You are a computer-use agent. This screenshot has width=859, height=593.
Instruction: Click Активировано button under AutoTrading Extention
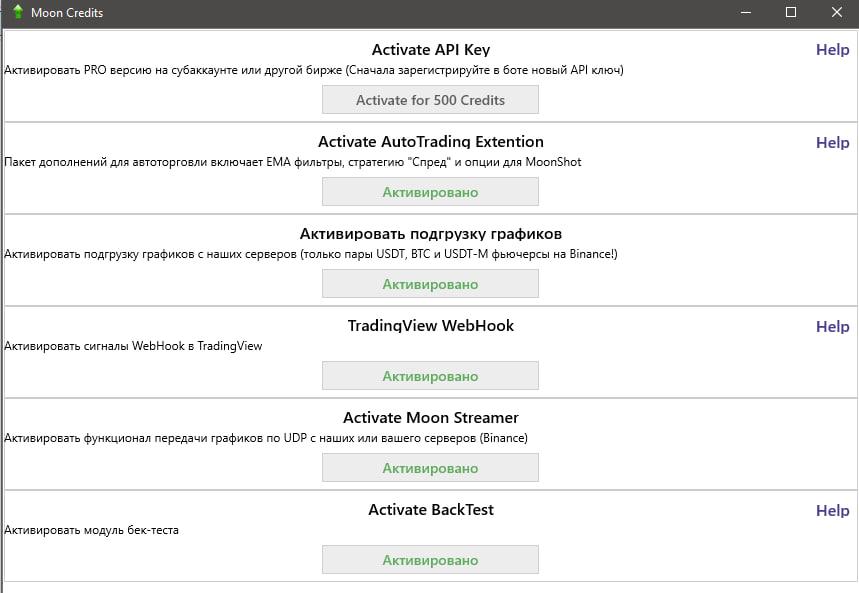(x=430, y=192)
